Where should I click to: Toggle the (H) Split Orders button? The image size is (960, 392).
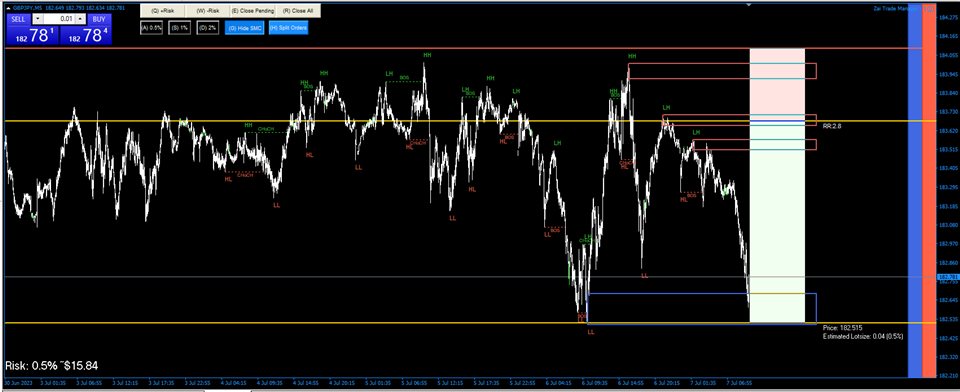[288, 28]
